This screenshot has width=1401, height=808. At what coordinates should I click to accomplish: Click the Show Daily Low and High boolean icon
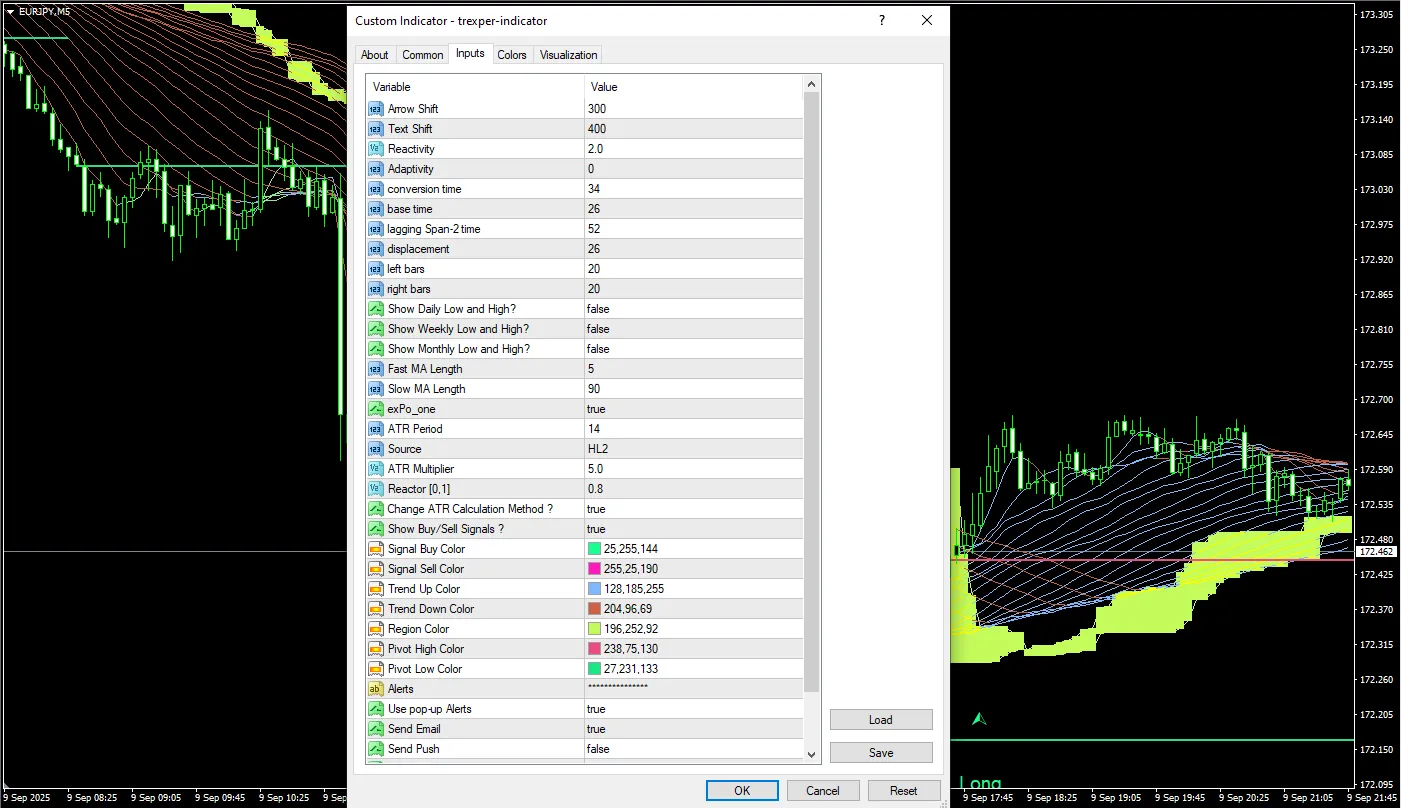point(376,309)
